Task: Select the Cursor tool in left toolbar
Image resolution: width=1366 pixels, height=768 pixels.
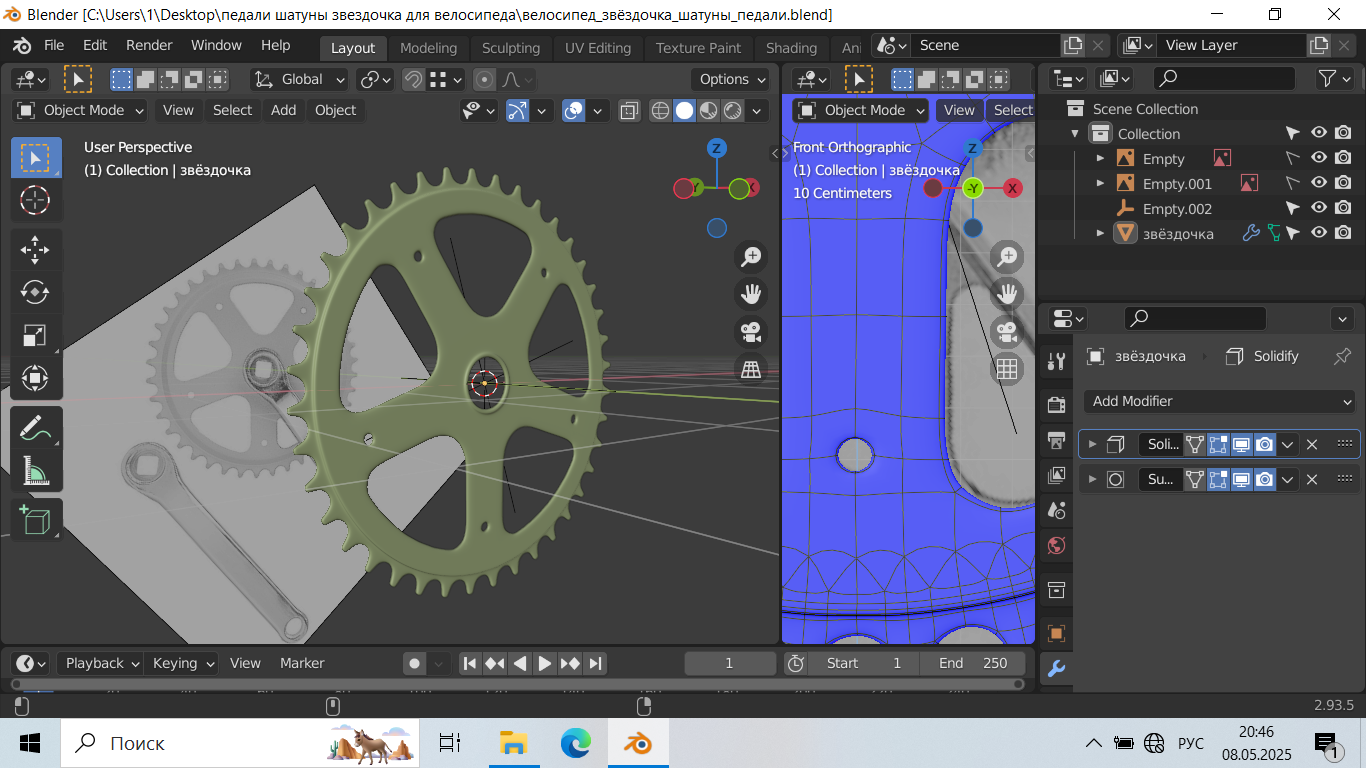Action: pyautogui.click(x=36, y=200)
